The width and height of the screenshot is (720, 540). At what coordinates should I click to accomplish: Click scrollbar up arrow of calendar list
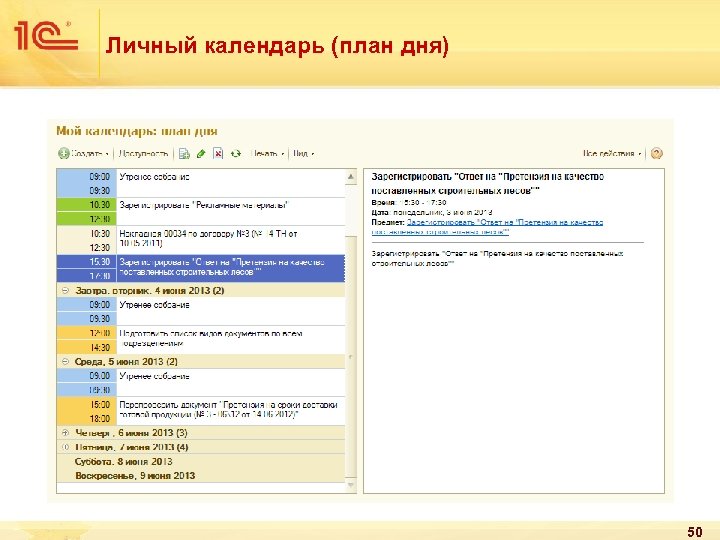tap(351, 177)
